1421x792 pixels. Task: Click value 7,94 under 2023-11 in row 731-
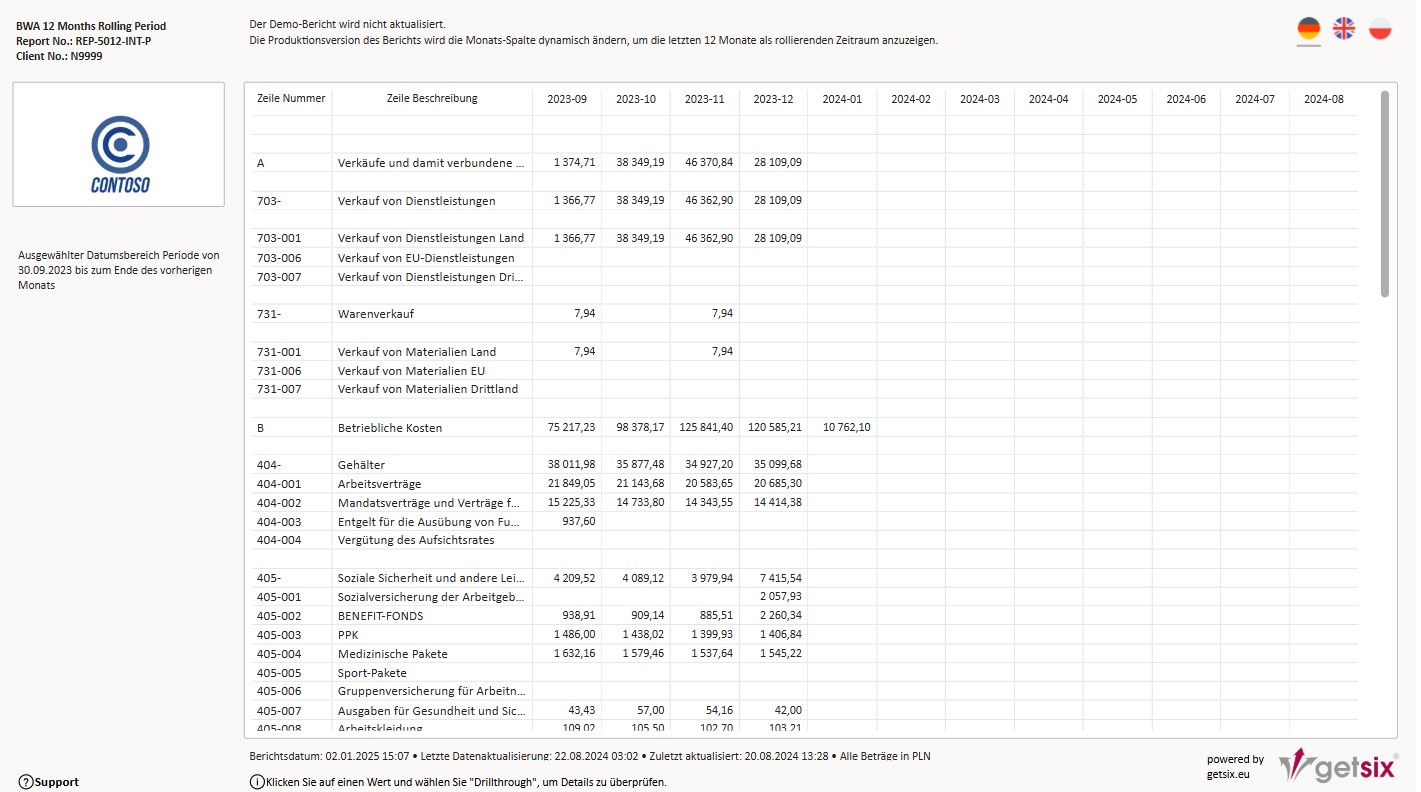[722, 313]
